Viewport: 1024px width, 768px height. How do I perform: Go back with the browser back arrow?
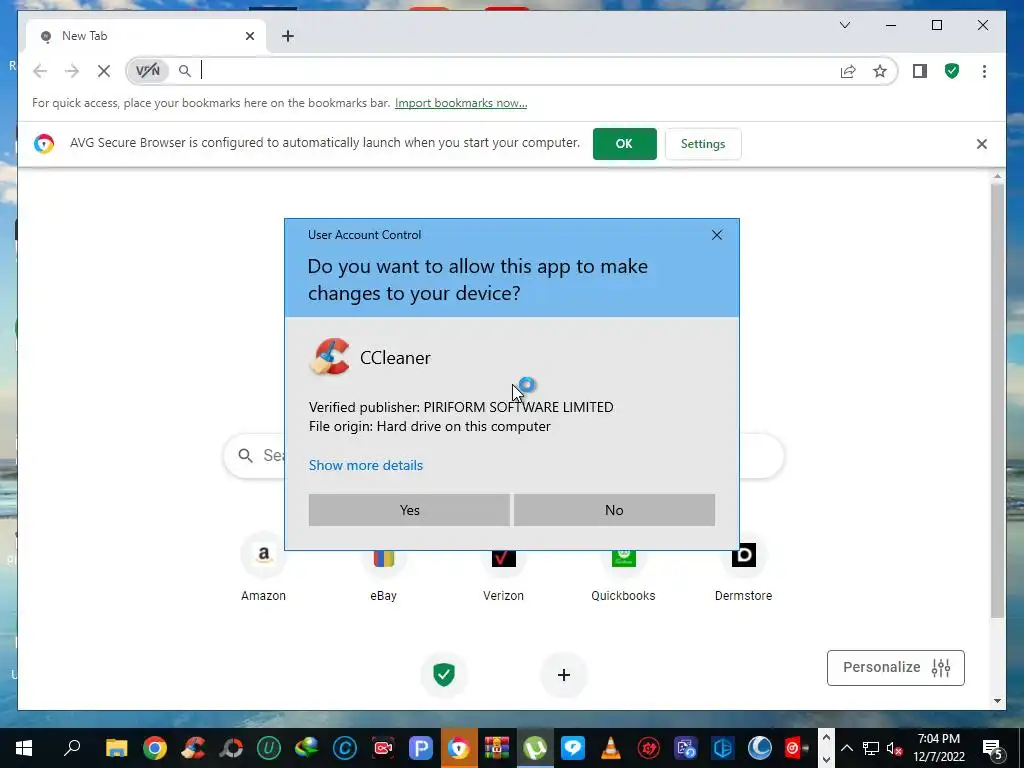pyautogui.click(x=40, y=71)
